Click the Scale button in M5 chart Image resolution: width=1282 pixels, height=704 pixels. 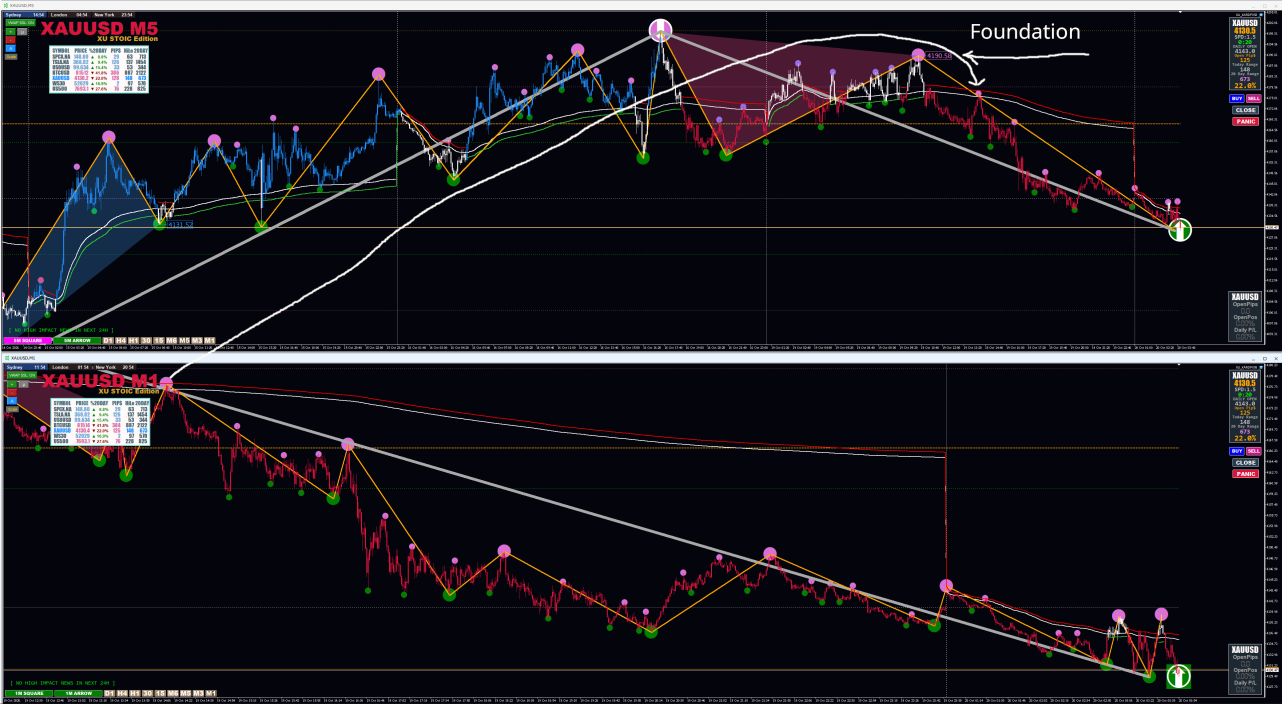point(11,57)
